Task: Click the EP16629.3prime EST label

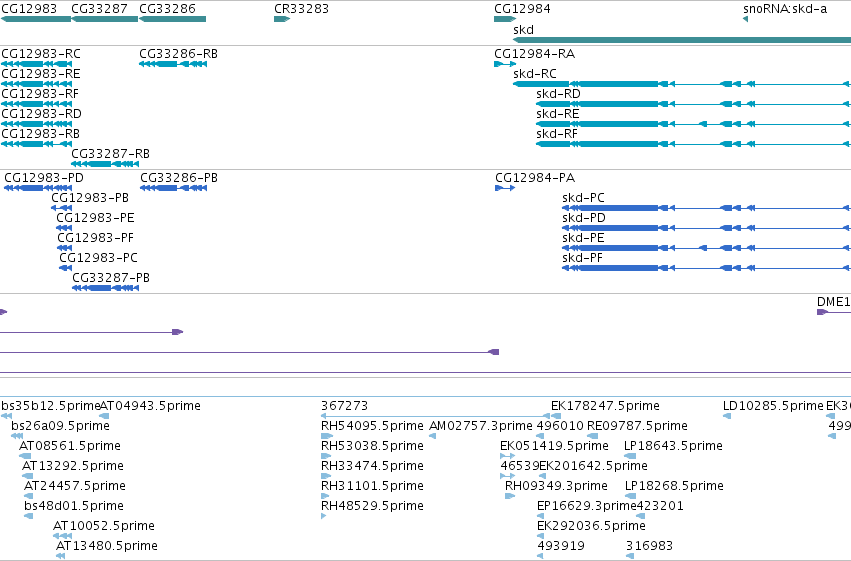Action: point(586,506)
